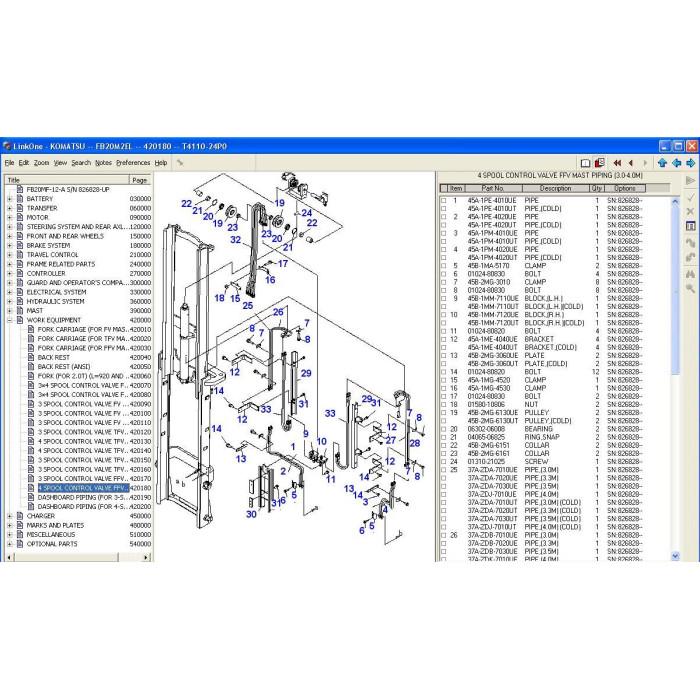Tick checkbox for 04065-06825 RING,SNAP

443,438
